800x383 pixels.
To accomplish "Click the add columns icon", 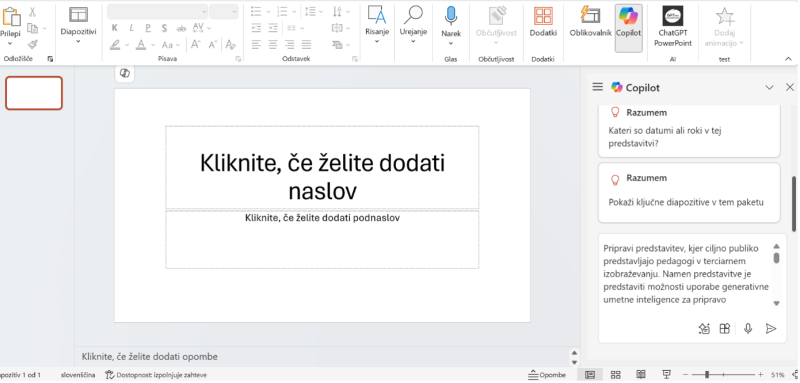I will point(291,28).
